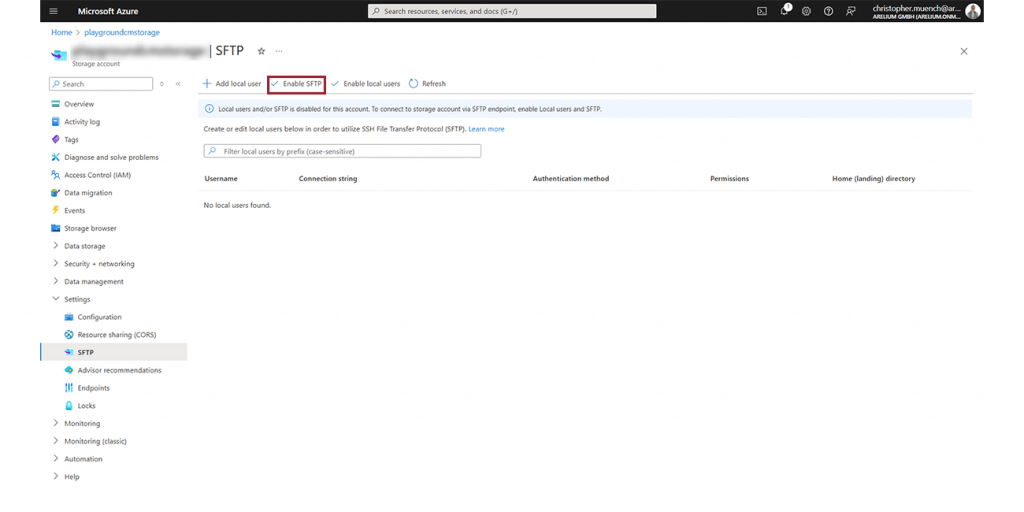
Task: Open the Azure portal hamburger menu
Action: click(x=54, y=11)
